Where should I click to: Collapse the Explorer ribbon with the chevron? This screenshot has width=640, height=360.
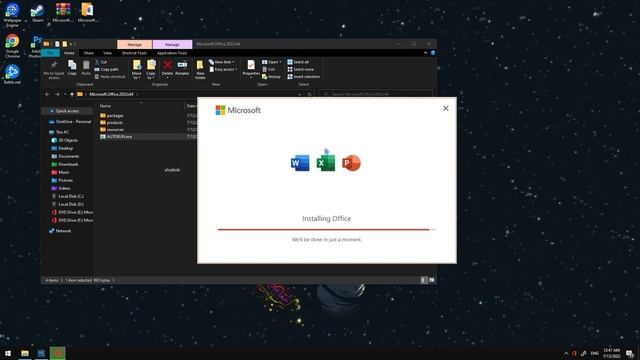425,53
